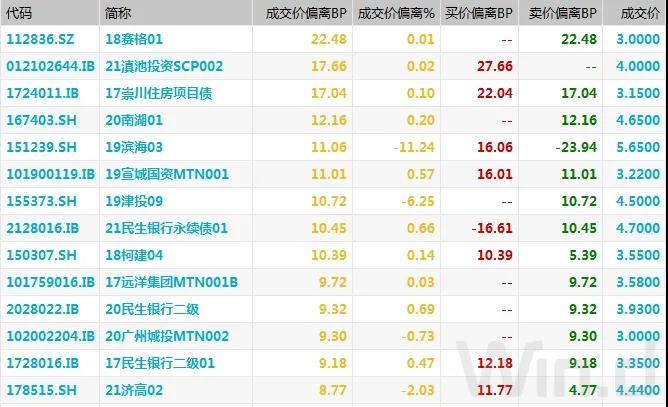Select bond name 20广州城投MTN002
Screen dimensions: 668x407
pos(167,336)
